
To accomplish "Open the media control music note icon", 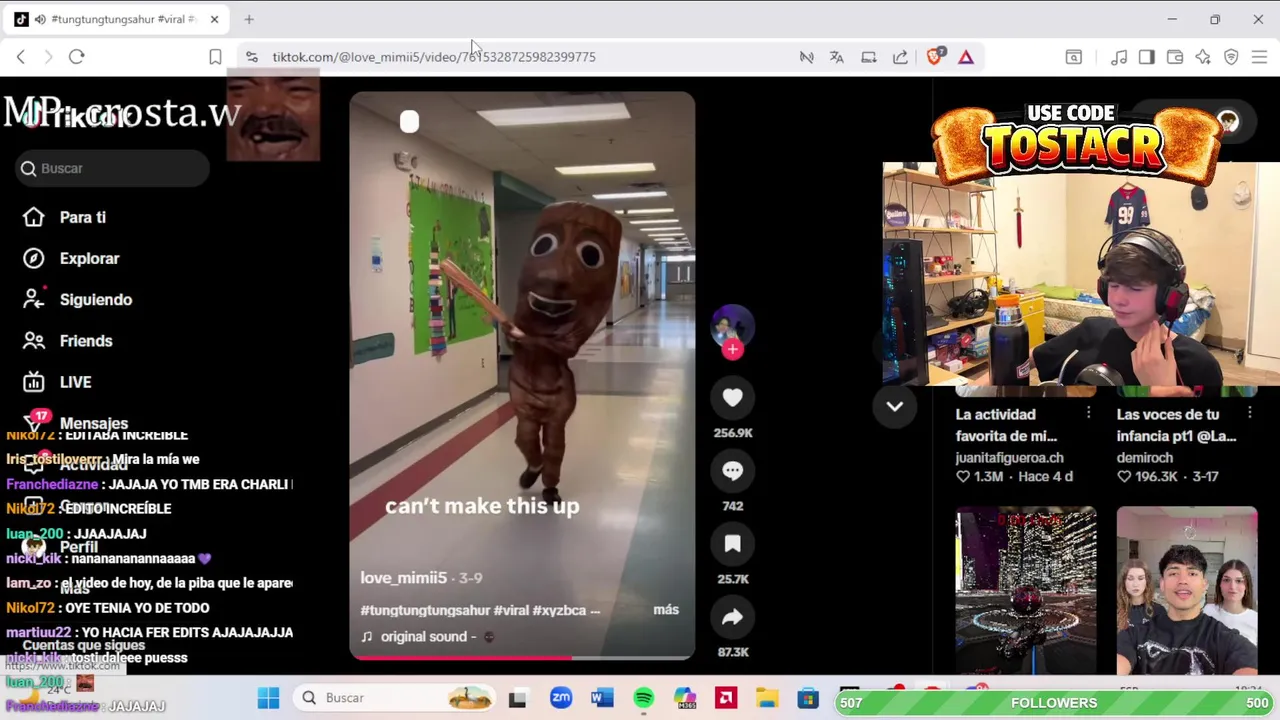I will [x=1119, y=57].
